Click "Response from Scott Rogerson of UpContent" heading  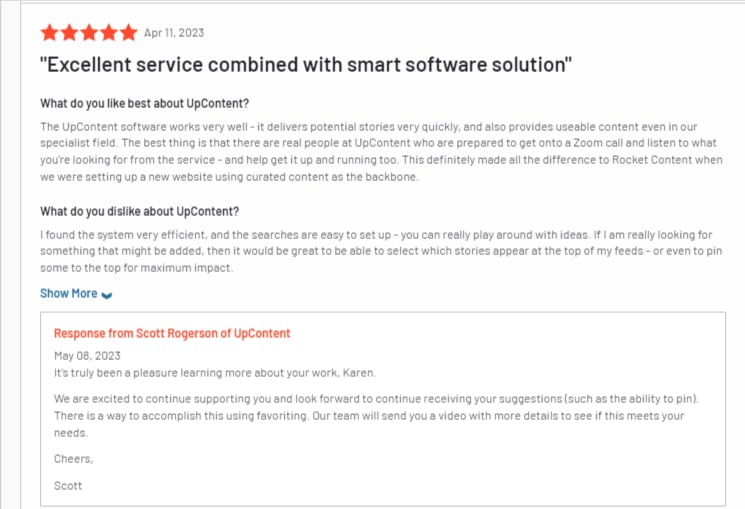pyautogui.click(x=172, y=333)
